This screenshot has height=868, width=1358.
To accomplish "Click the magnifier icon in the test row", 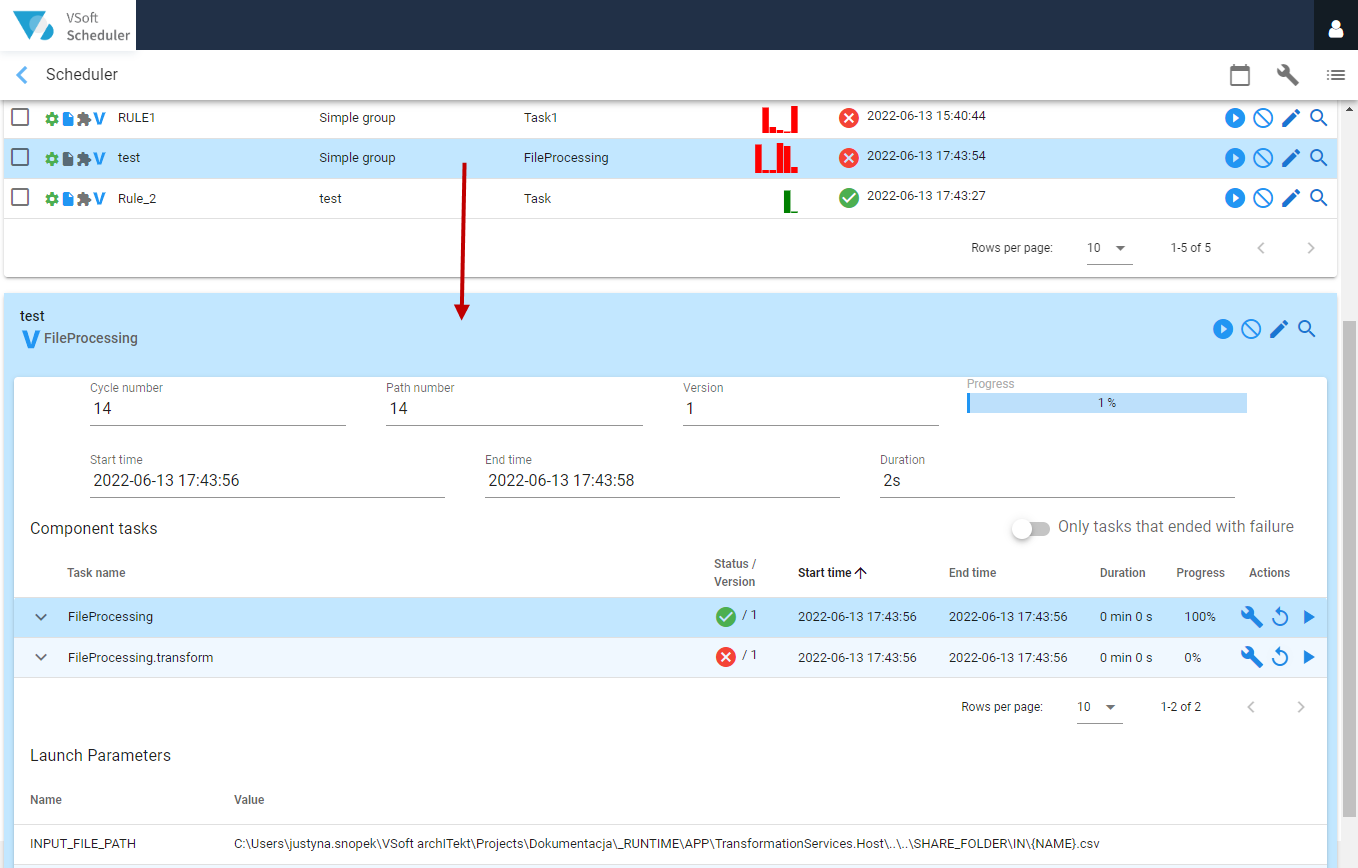I will (x=1319, y=158).
